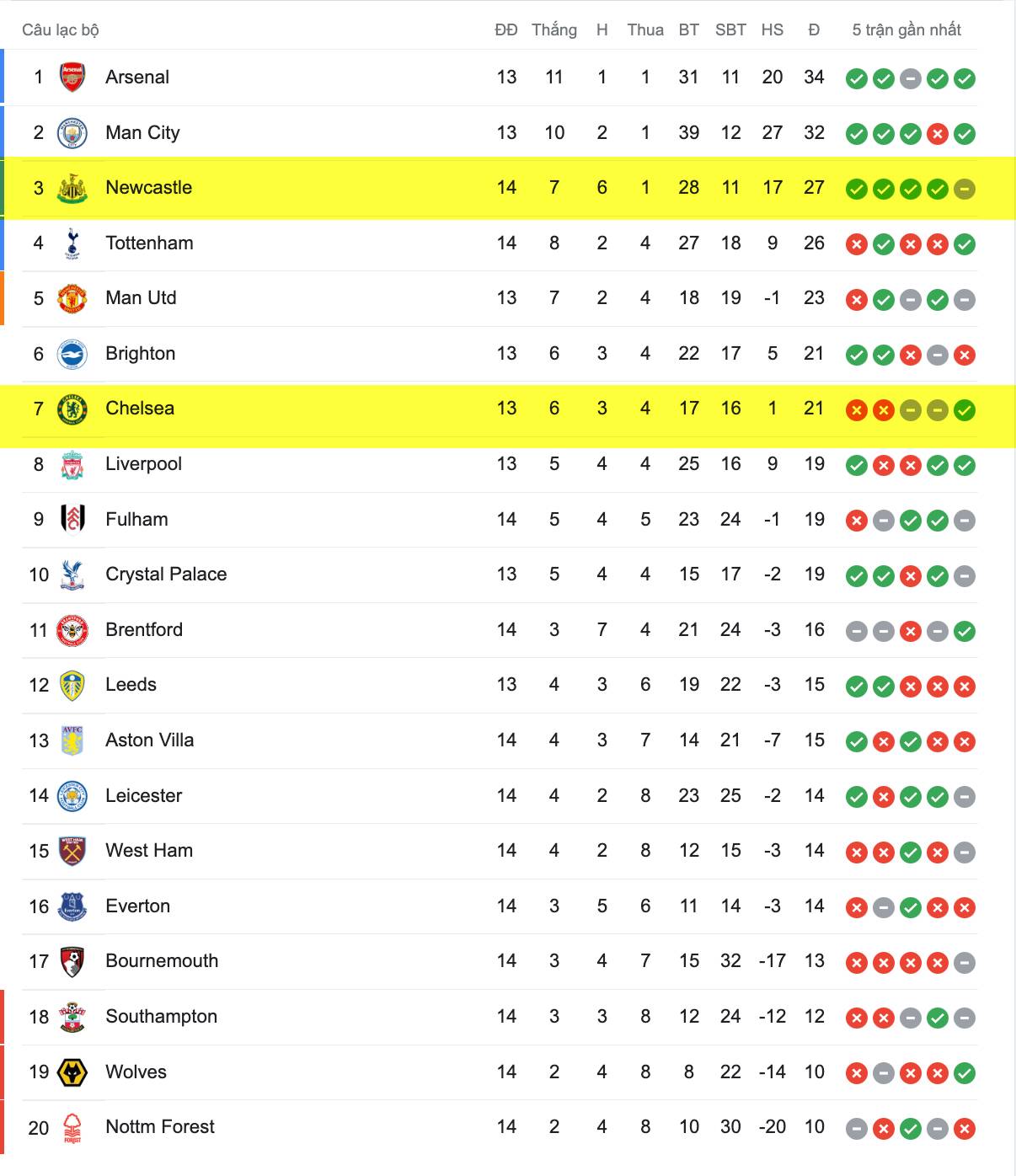1016x1176 pixels.
Task: Open the Crystal Palace team link
Action: tap(166, 575)
